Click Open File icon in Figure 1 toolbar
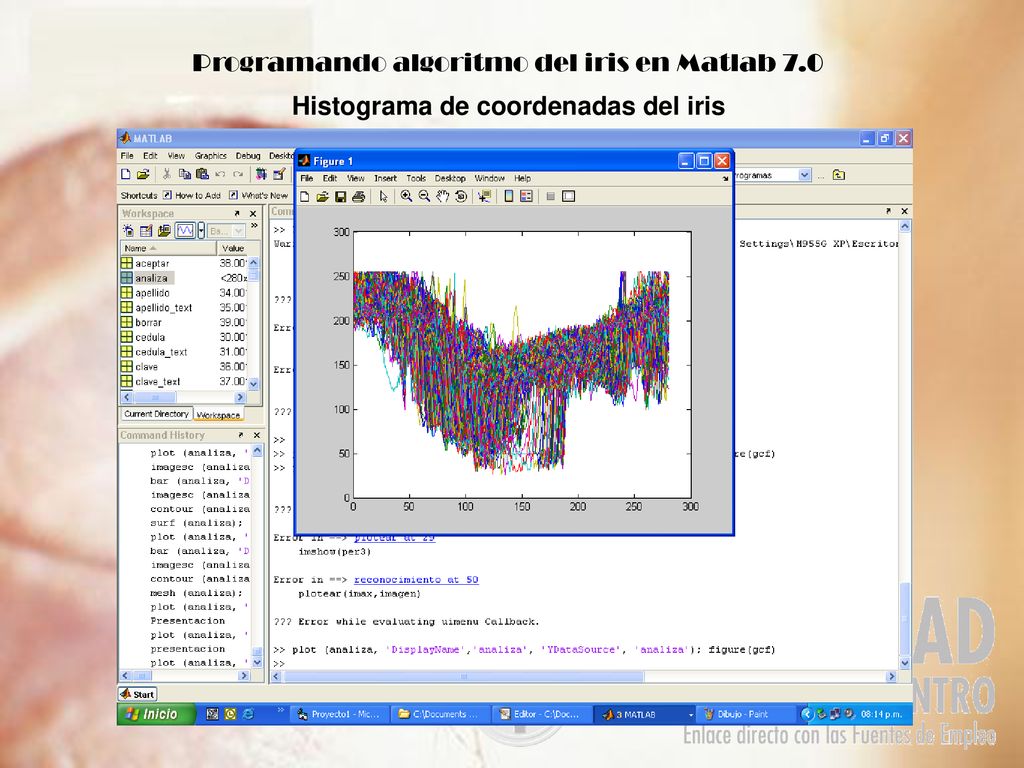Image resolution: width=1024 pixels, height=768 pixels. (323, 197)
